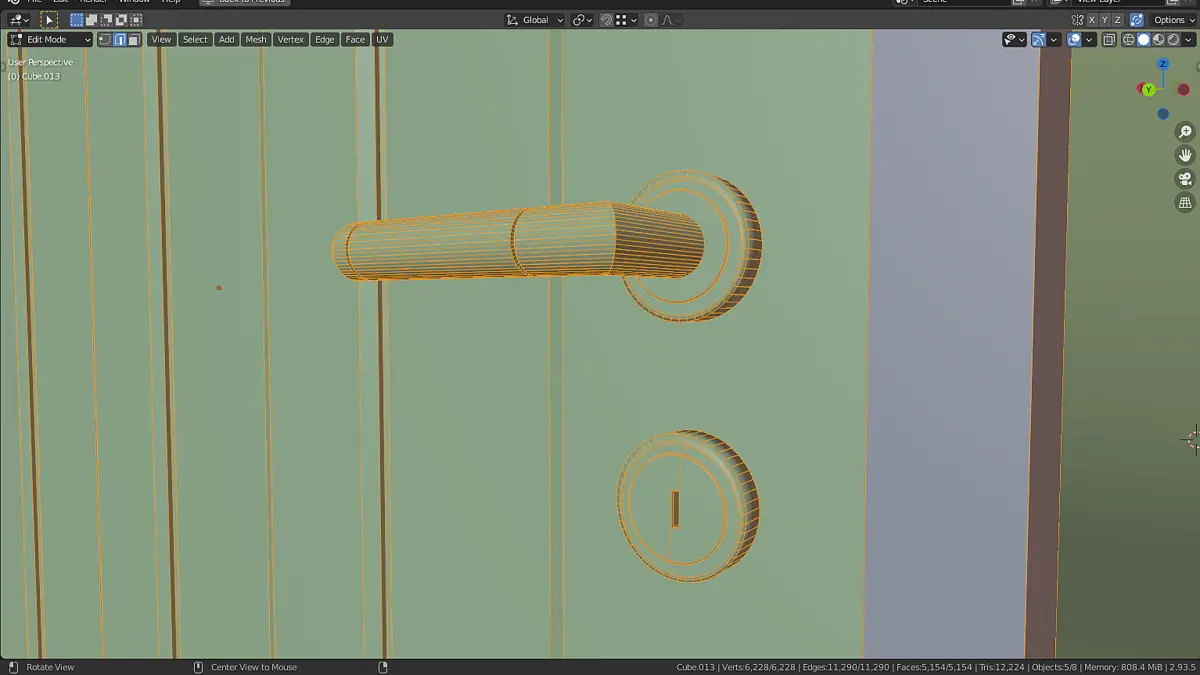Open the Edit Mode dropdown
This screenshot has width=1200, height=675.
click(50, 40)
